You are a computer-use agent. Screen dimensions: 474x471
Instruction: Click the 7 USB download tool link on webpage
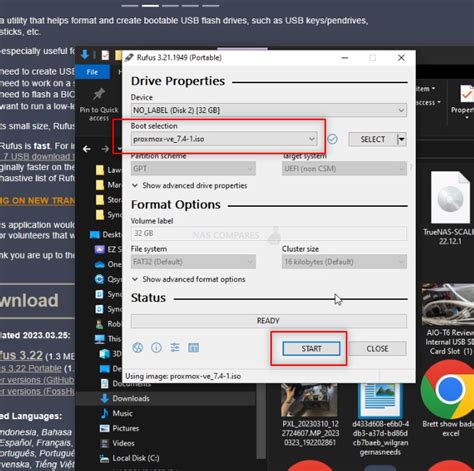click(x=37, y=157)
